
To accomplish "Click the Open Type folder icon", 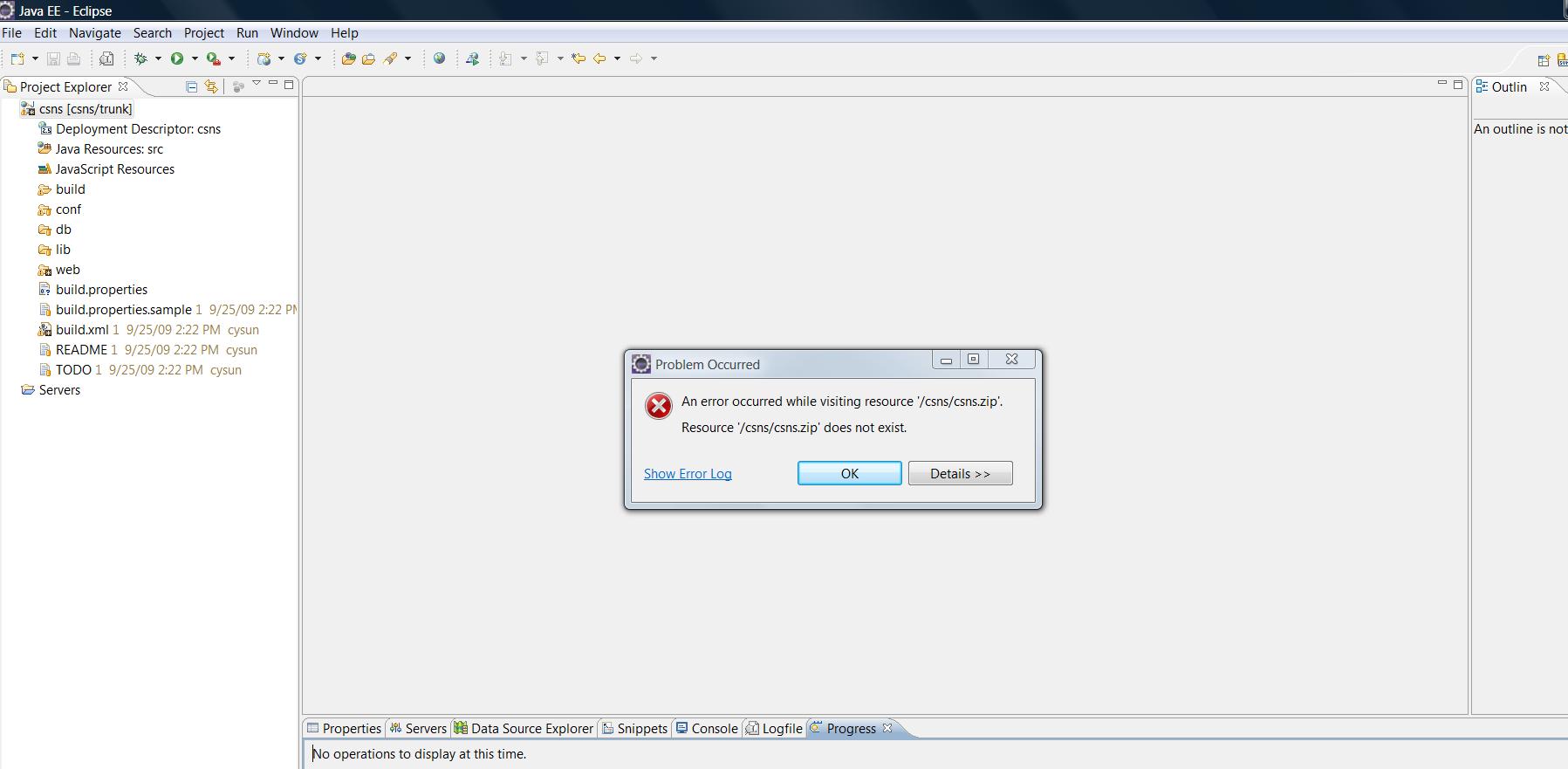I will click(x=348, y=58).
